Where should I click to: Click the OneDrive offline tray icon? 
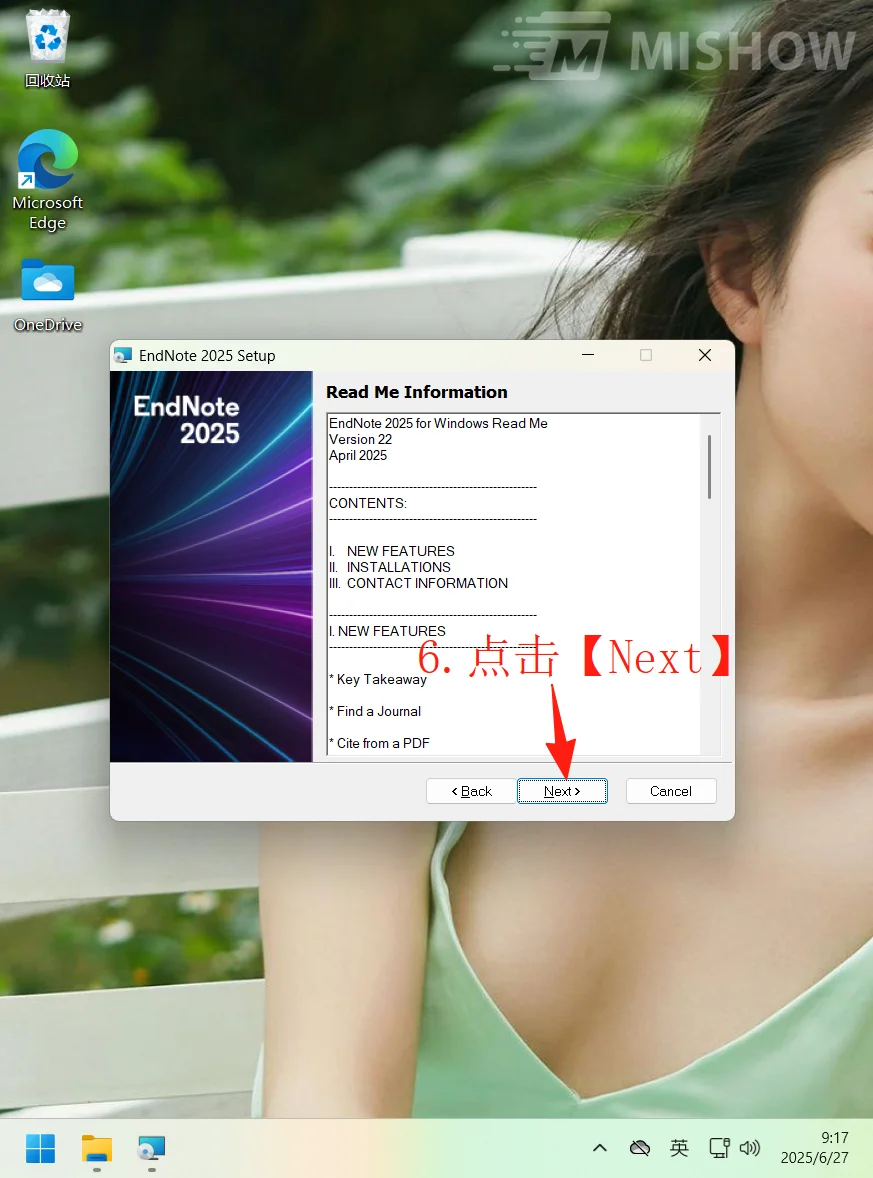pos(639,1148)
